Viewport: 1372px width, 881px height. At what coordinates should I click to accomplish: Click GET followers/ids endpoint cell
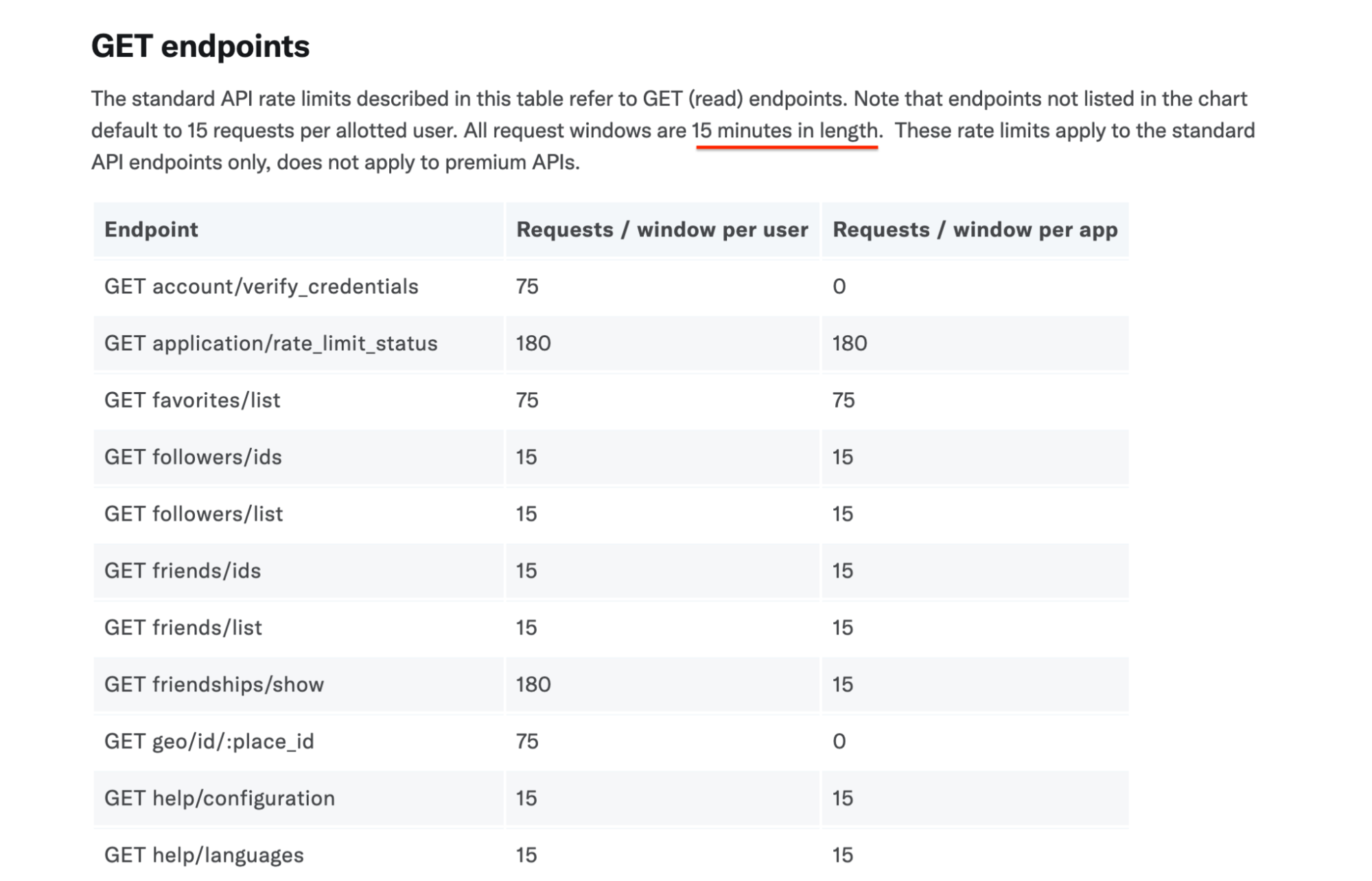193,457
